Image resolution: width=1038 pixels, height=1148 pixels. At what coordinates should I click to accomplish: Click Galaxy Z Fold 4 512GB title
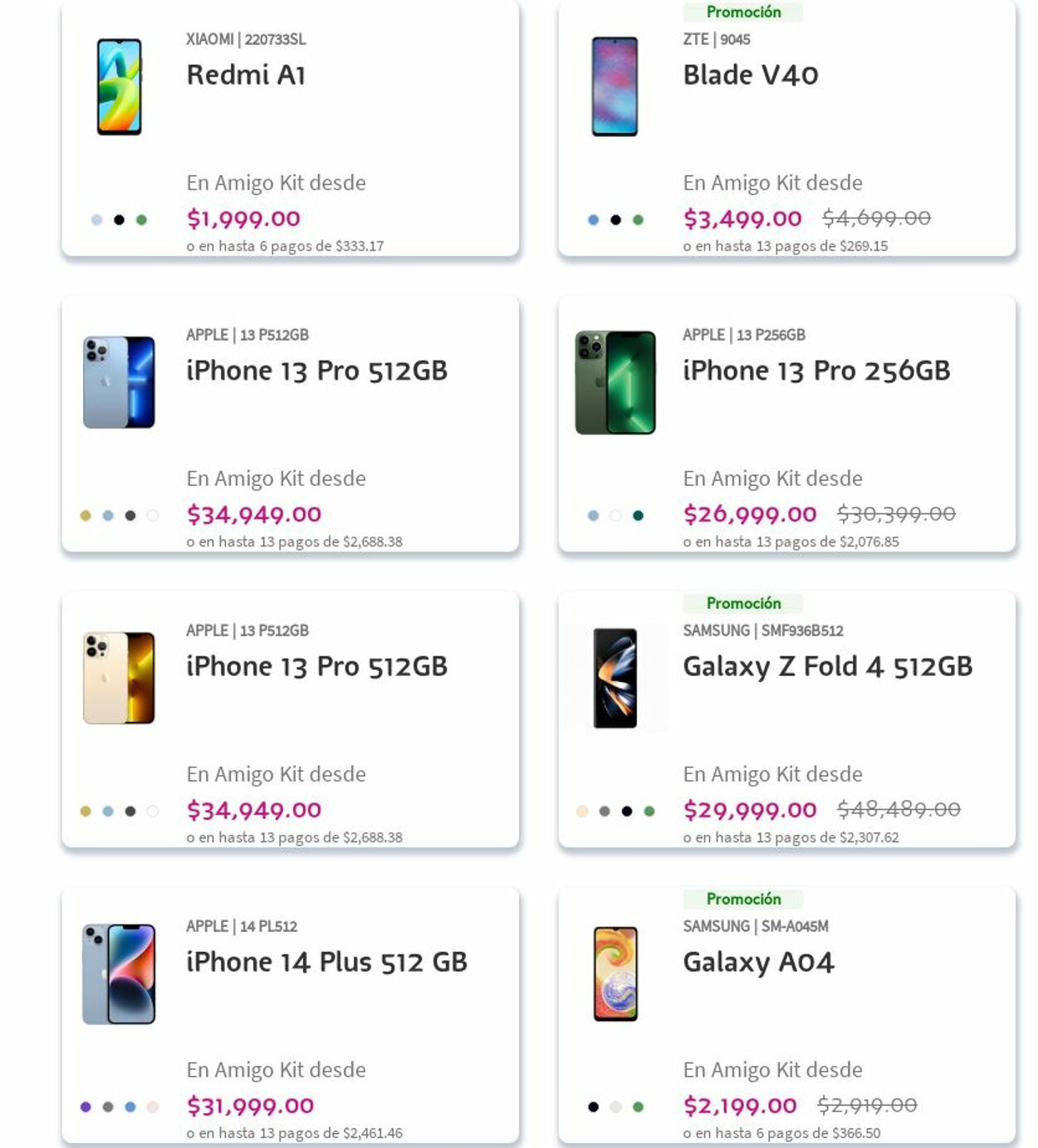tap(827, 666)
